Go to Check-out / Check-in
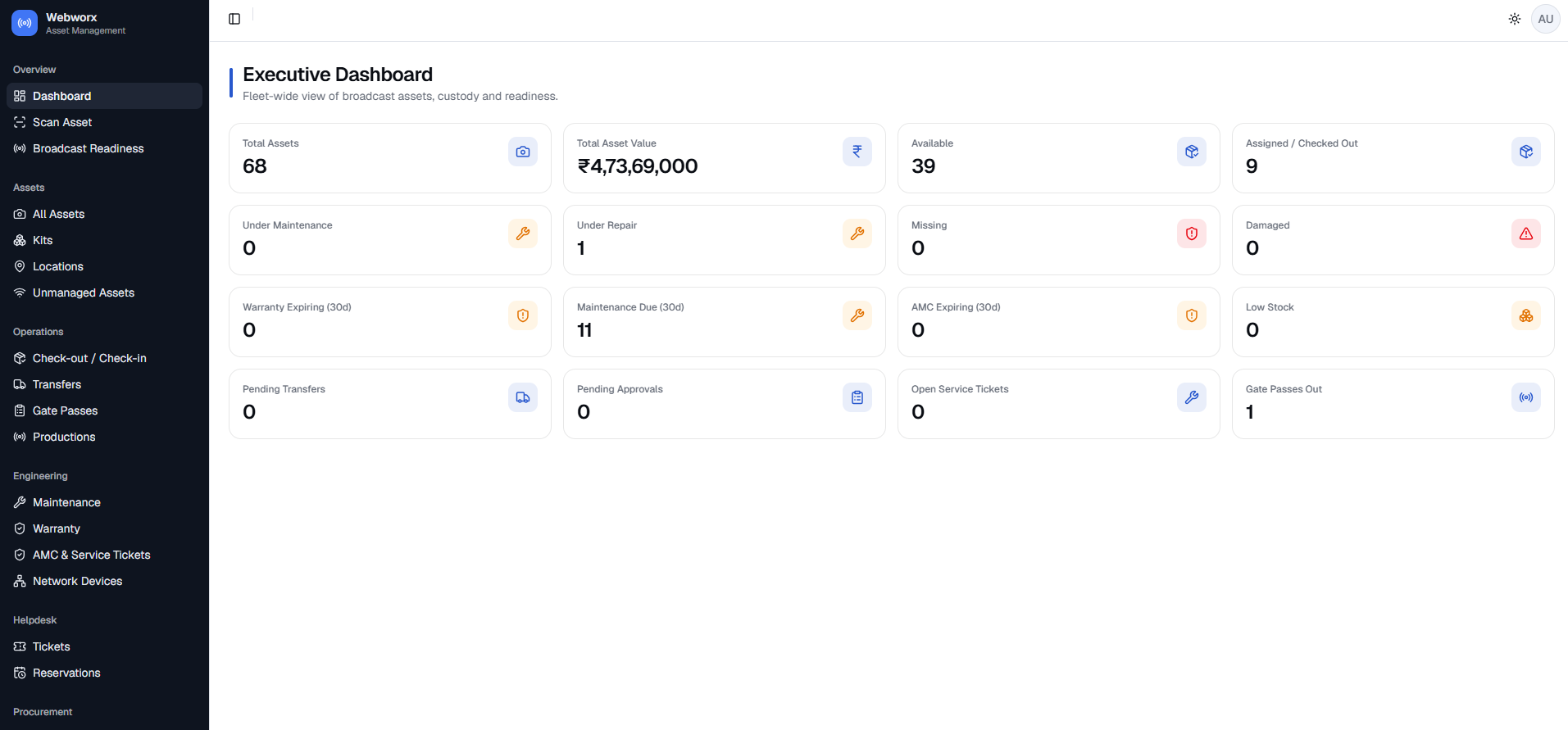The height and width of the screenshot is (730, 1568). tap(104, 358)
